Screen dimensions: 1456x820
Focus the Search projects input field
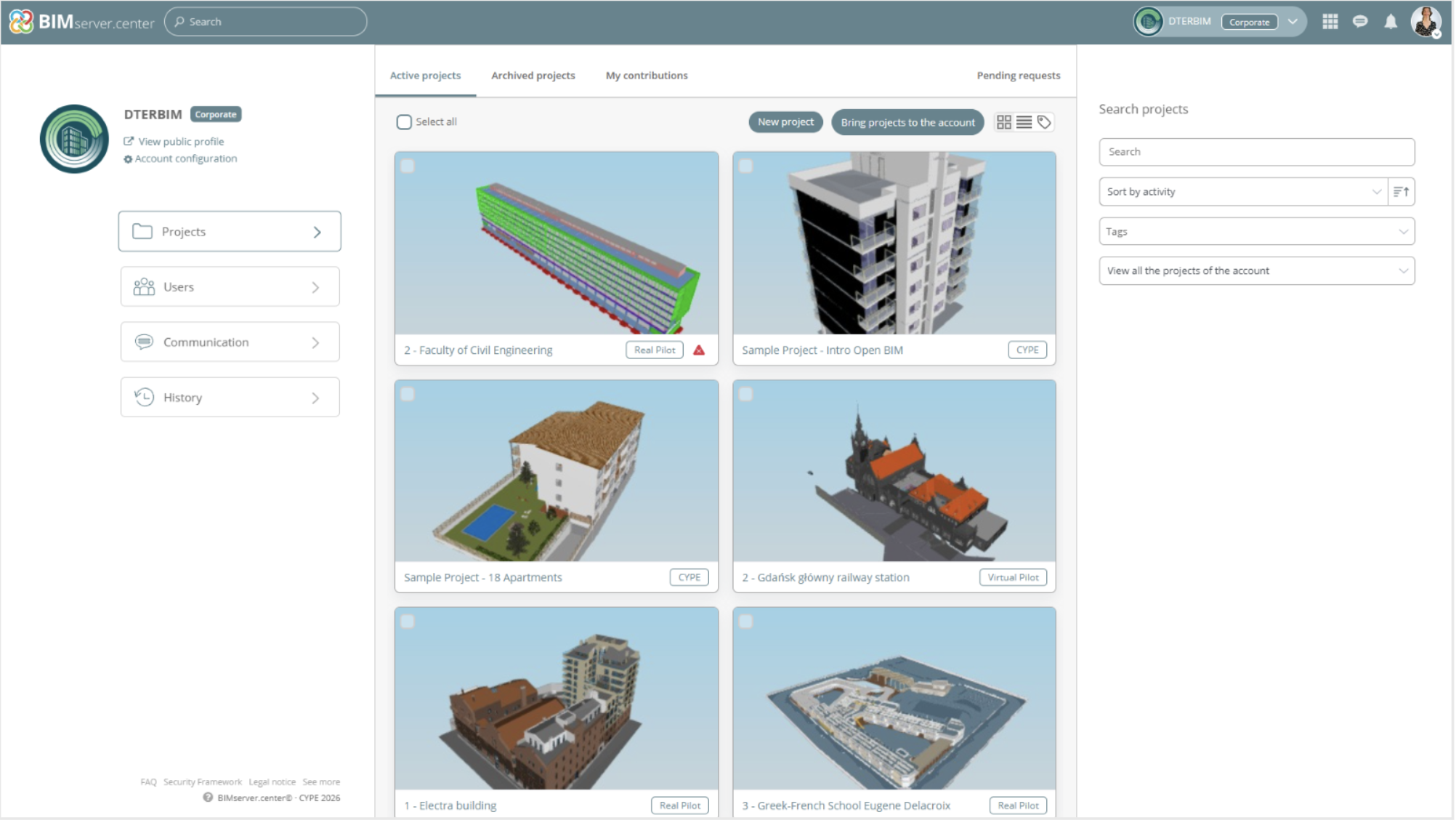click(x=1257, y=152)
